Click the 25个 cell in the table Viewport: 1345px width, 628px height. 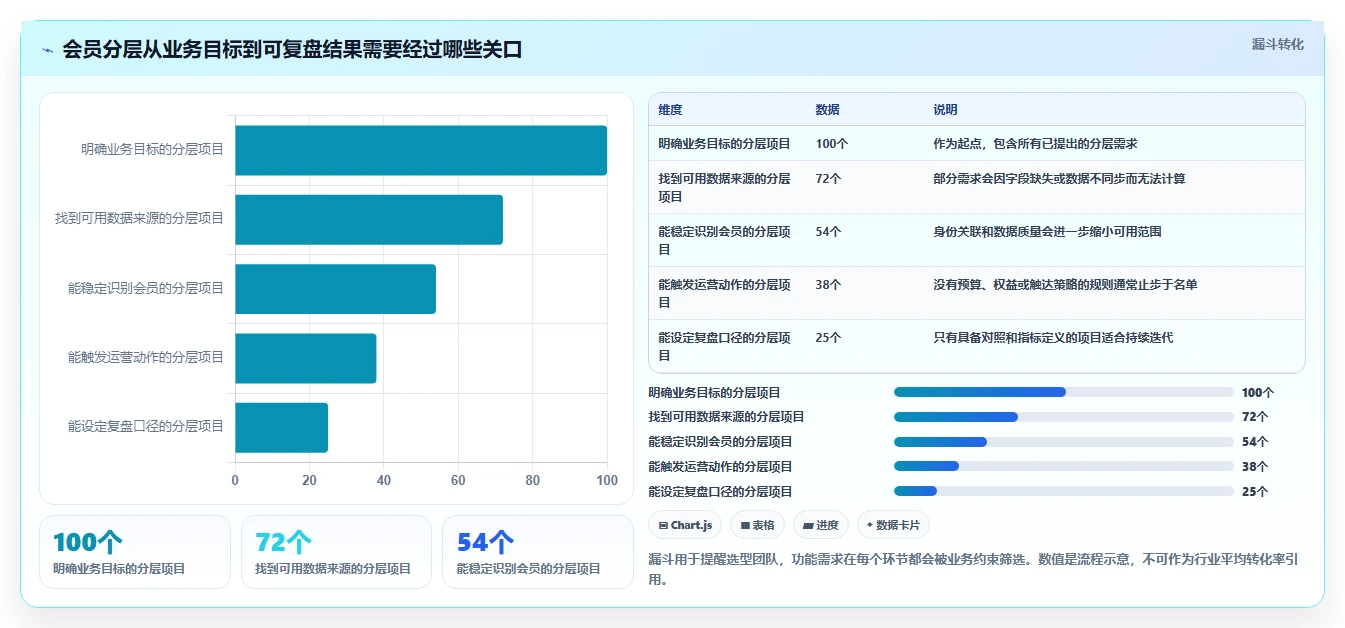(828, 338)
